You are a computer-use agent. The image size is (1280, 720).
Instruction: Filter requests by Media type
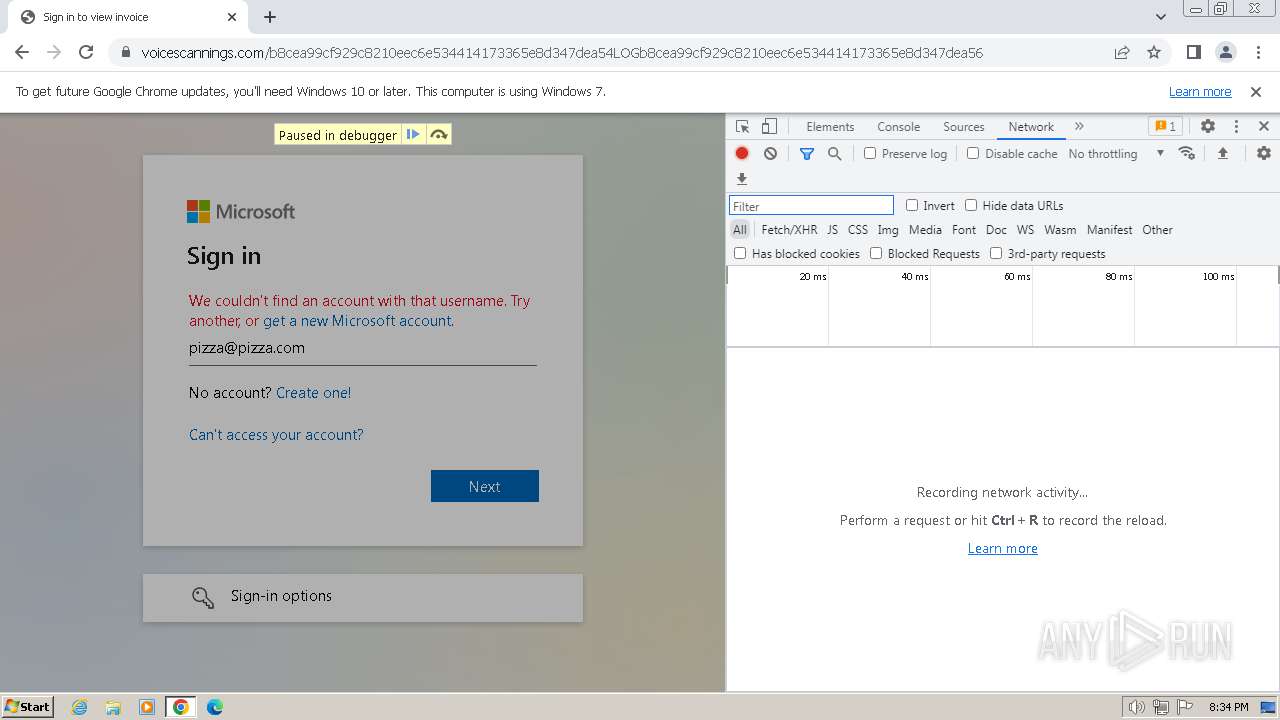point(925,229)
